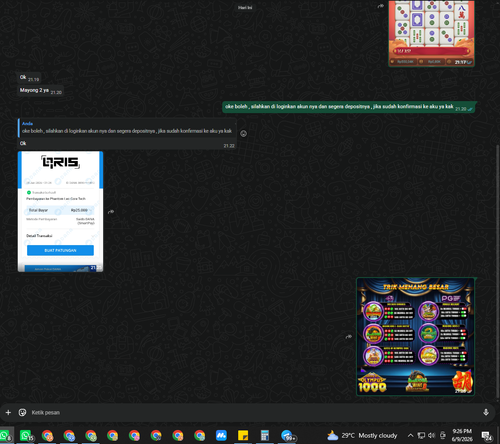Viewport: 500px width, 444px height.
Task: Open Sticky Notes from the taskbar
Action: coord(243,435)
